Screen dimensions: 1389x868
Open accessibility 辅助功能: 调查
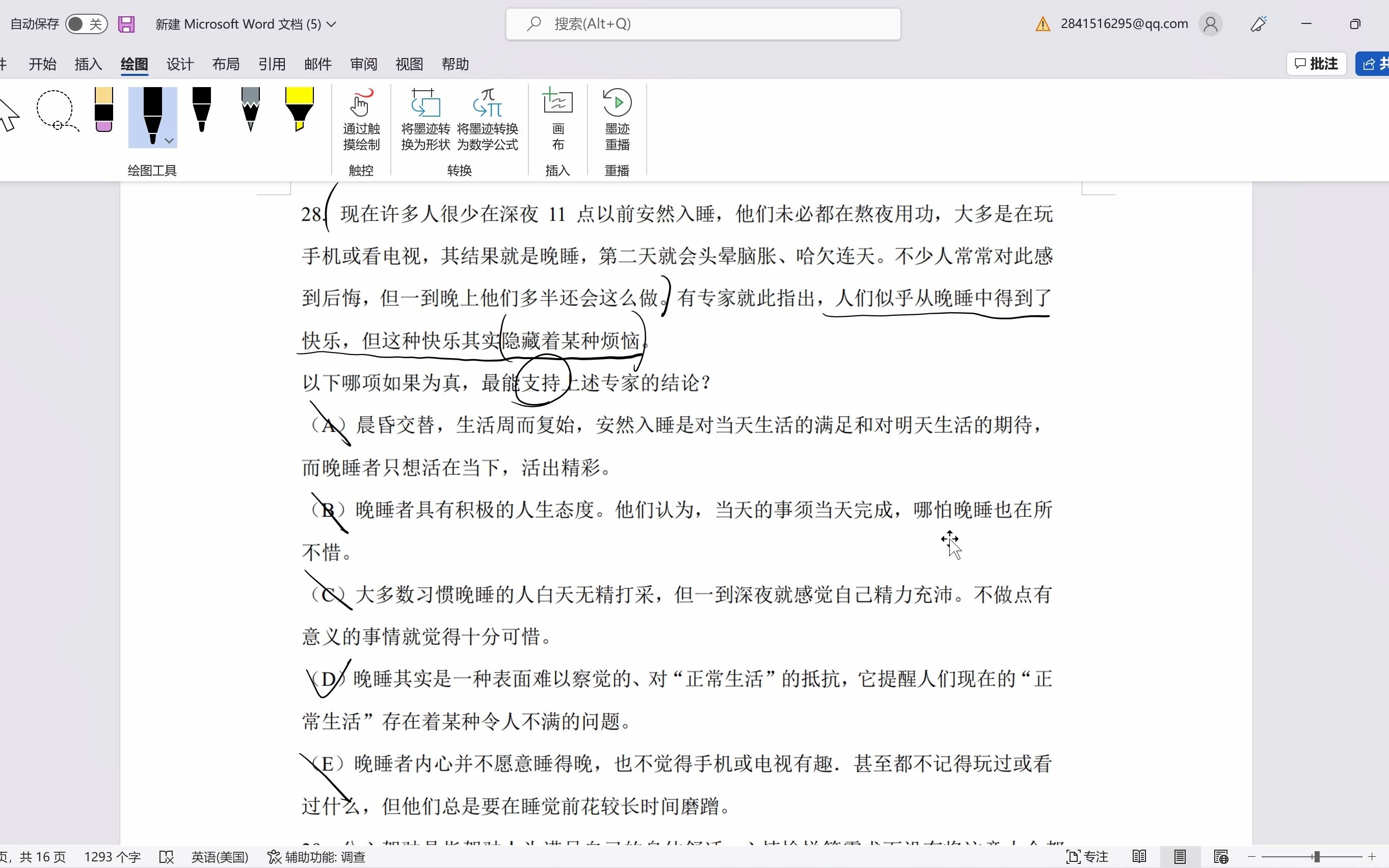pyautogui.click(x=316, y=857)
